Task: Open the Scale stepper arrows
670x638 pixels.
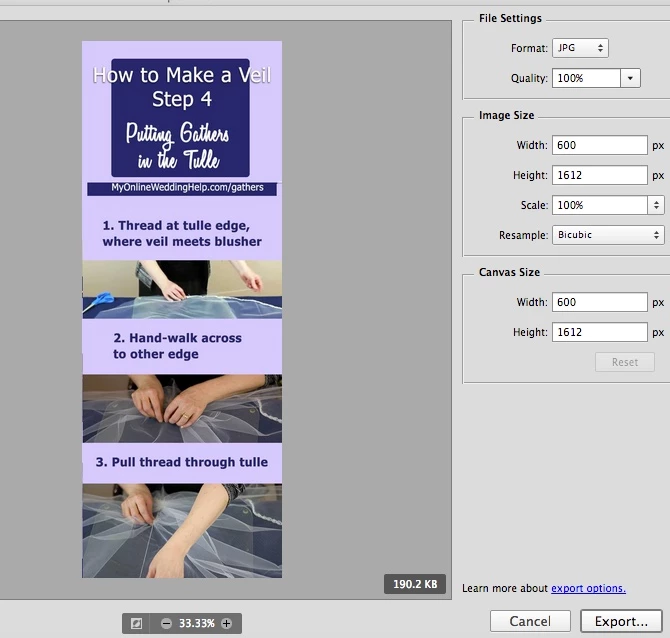Action: click(x=656, y=205)
